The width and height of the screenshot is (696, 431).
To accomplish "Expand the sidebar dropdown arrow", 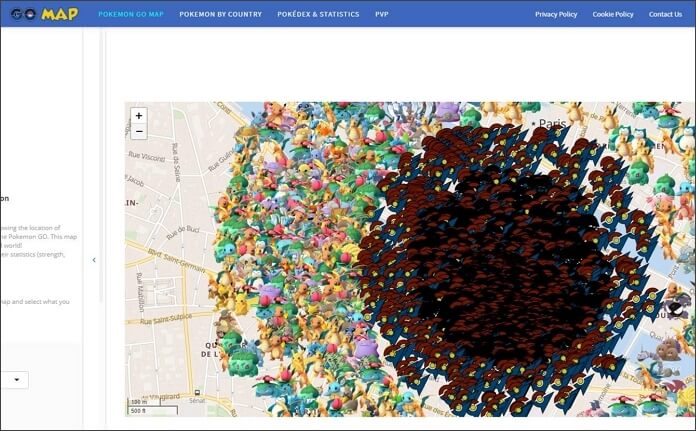I will (x=17, y=380).
